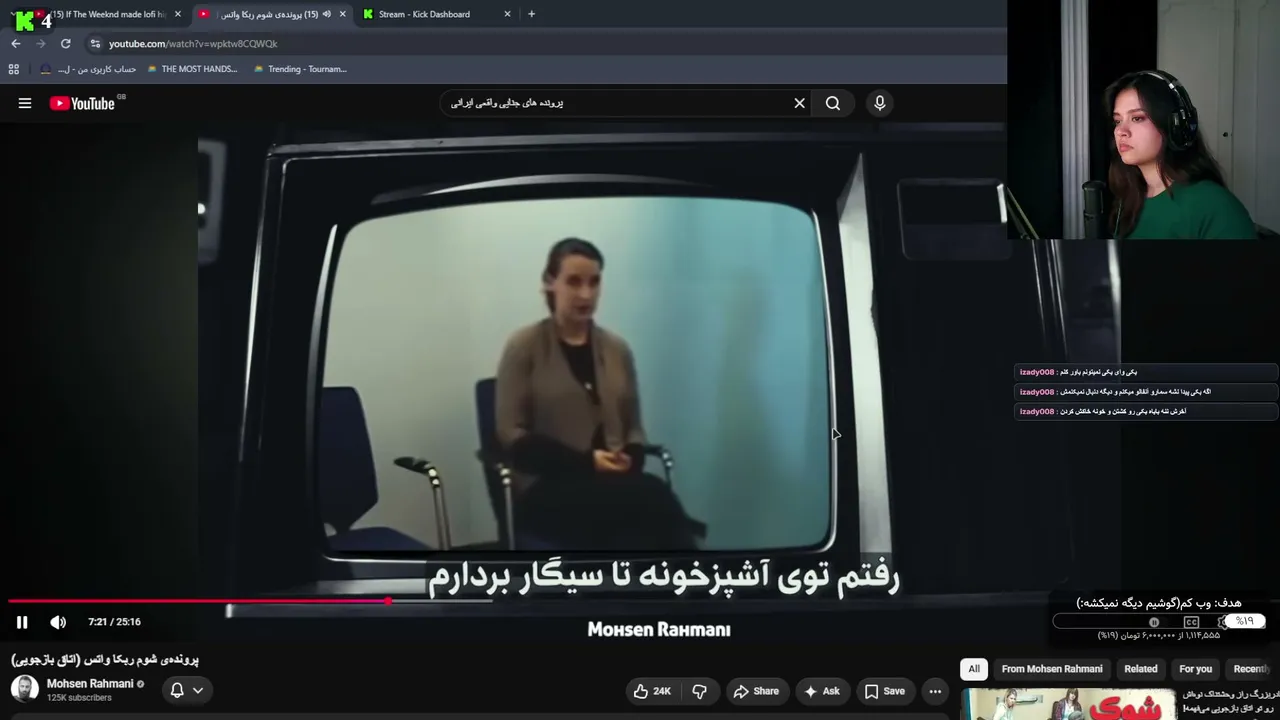1280x720 pixels.
Task: Toggle closed captions with the CC button
Action: (1191, 622)
